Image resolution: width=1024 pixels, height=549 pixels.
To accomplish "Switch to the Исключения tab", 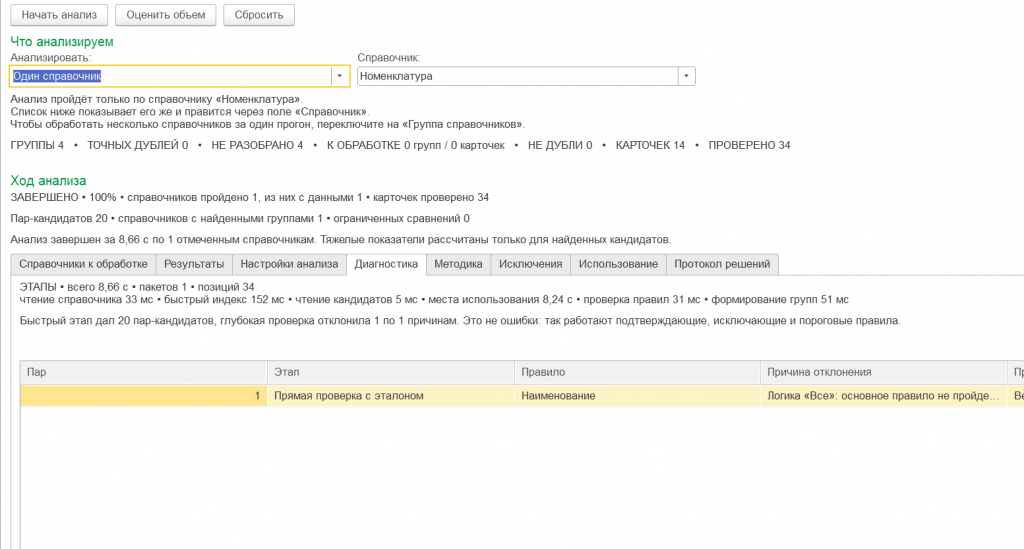I will pos(530,264).
